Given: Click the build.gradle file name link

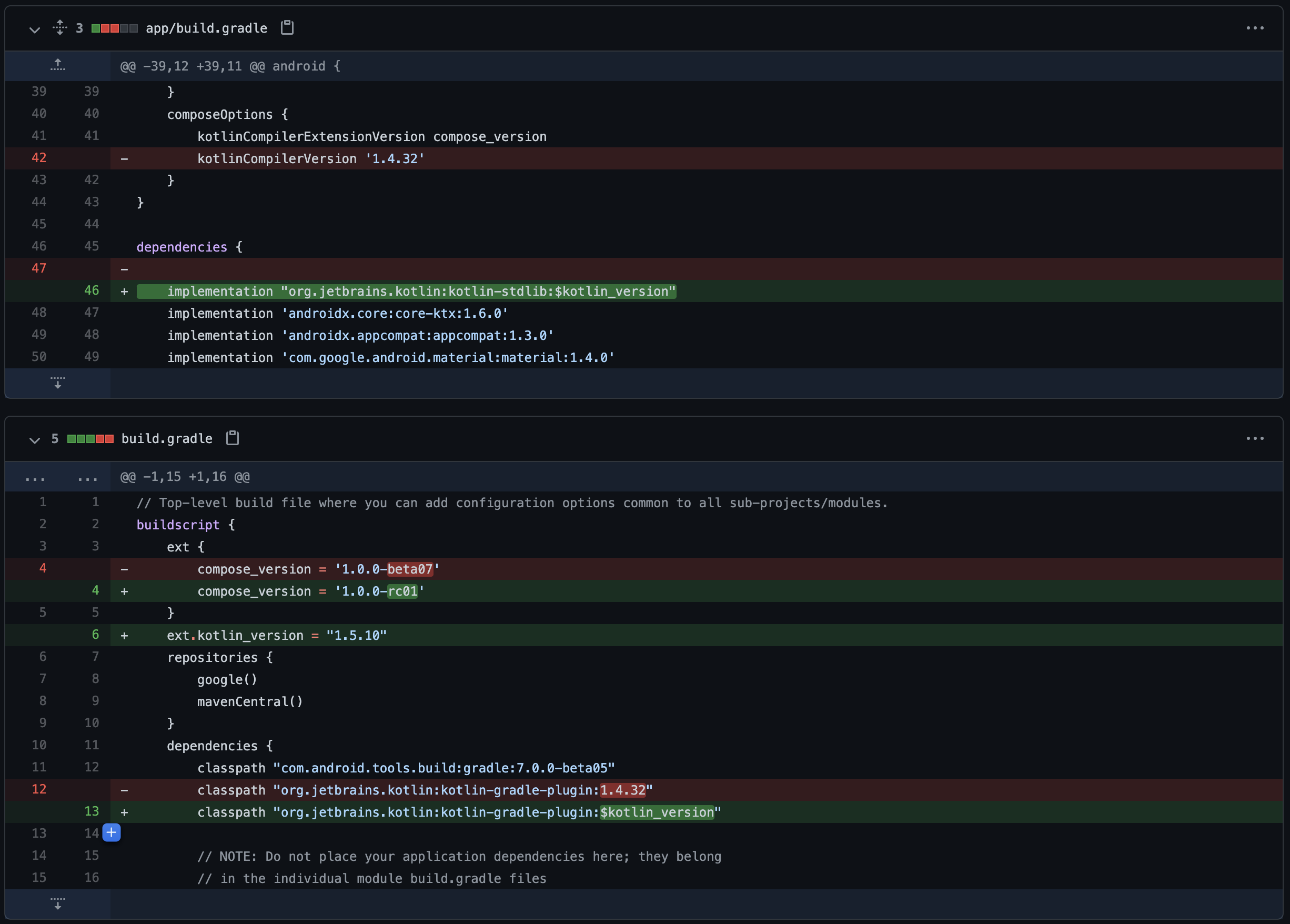Looking at the screenshot, I should click(167, 439).
